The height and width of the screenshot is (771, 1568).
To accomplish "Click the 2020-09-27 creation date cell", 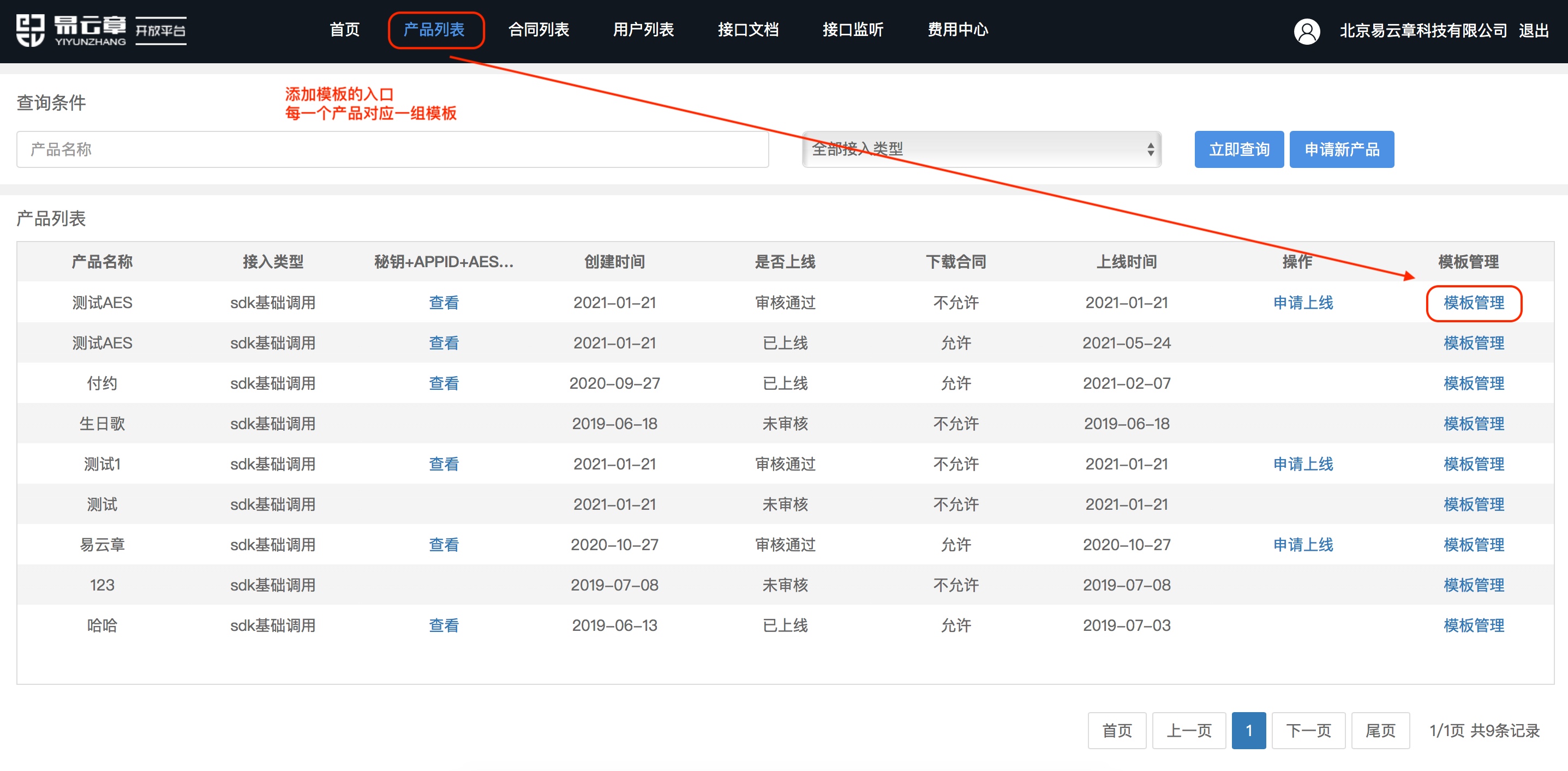I will click(x=614, y=383).
